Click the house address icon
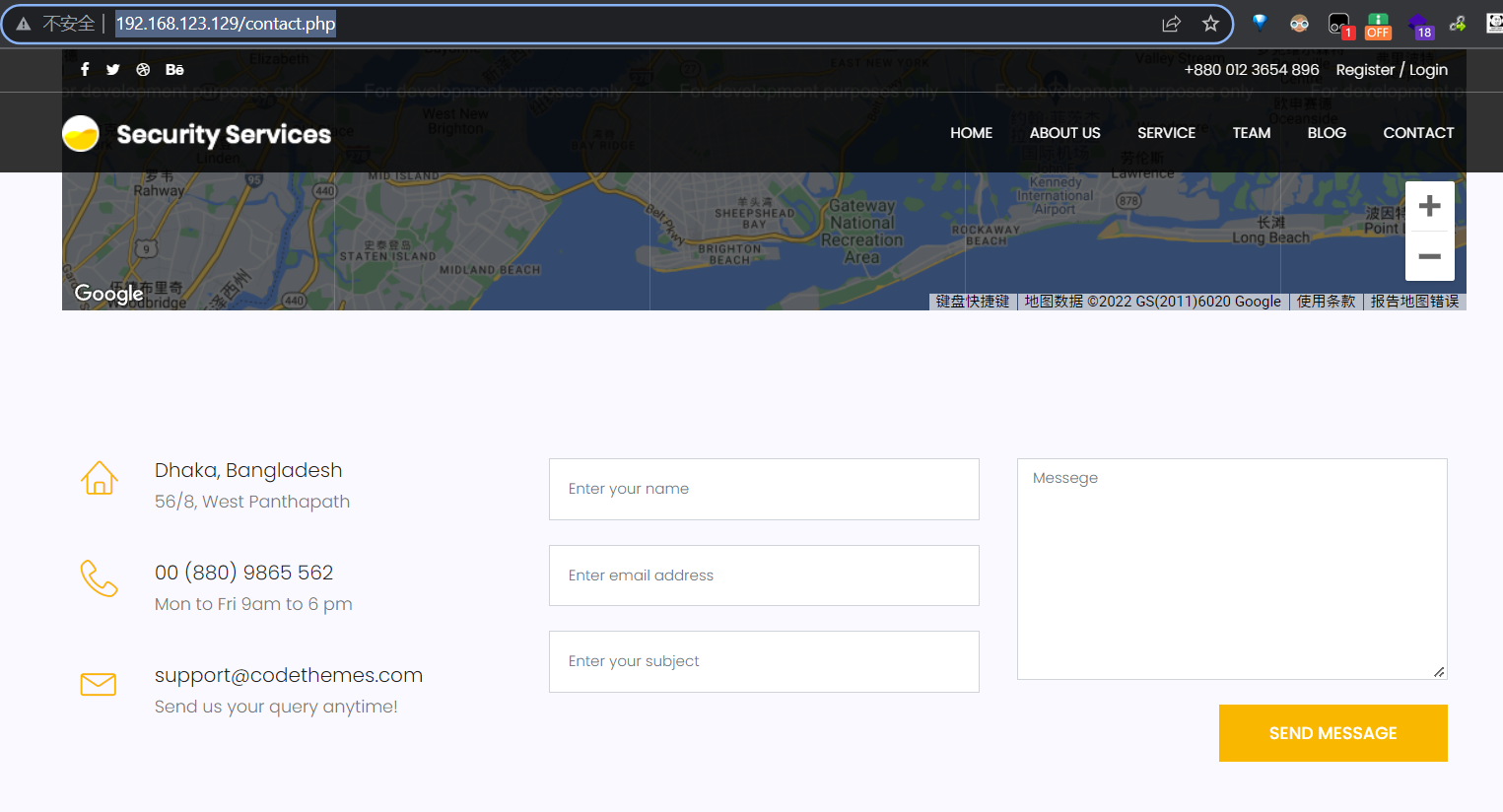Image resolution: width=1503 pixels, height=812 pixels. pyautogui.click(x=100, y=478)
